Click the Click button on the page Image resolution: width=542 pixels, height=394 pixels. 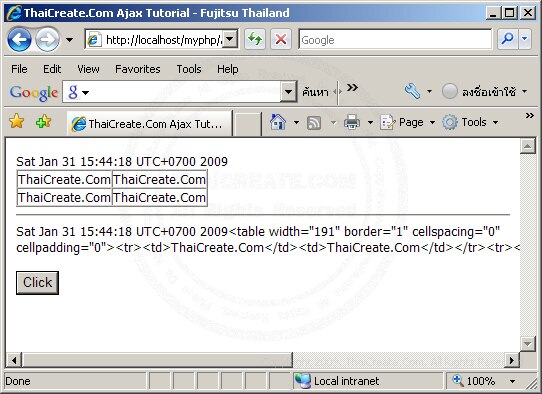point(37,283)
